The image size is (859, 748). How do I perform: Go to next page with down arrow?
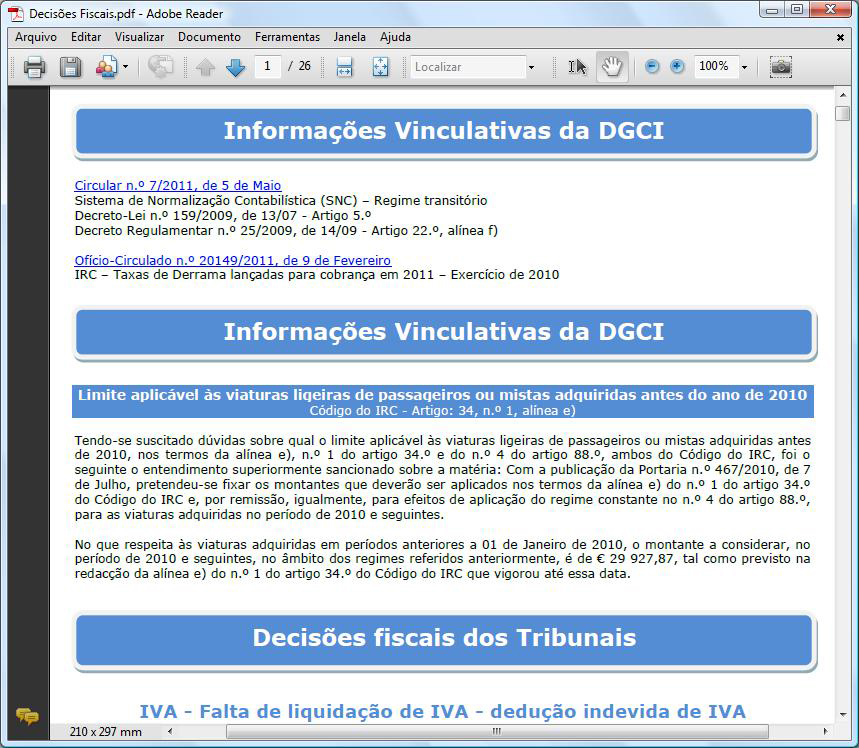pos(235,67)
